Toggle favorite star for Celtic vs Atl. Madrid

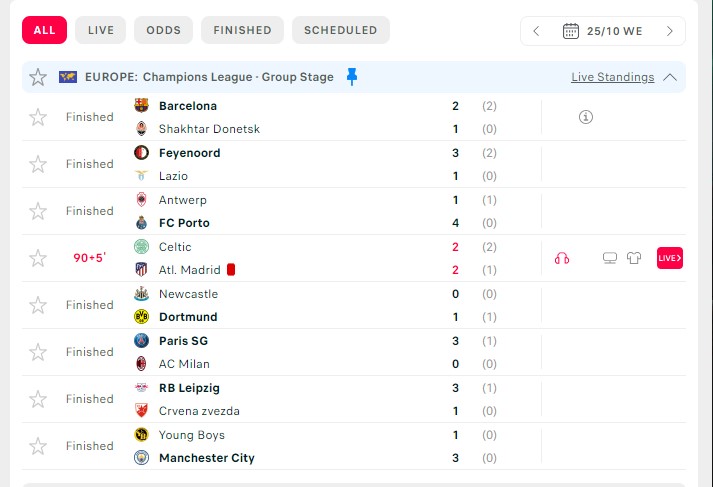click(38, 258)
